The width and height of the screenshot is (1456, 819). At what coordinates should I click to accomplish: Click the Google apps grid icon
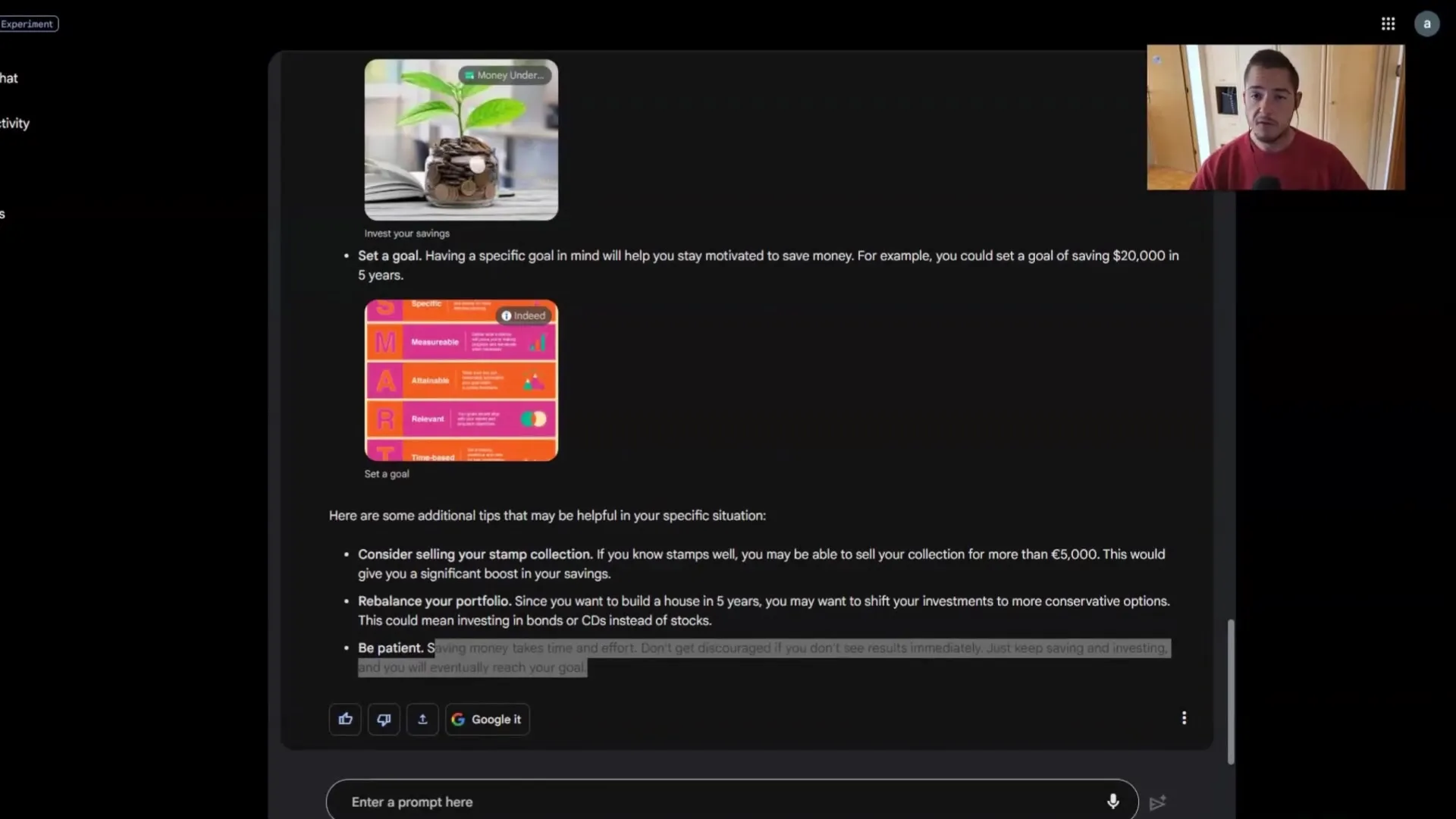(x=1388, y=23)
